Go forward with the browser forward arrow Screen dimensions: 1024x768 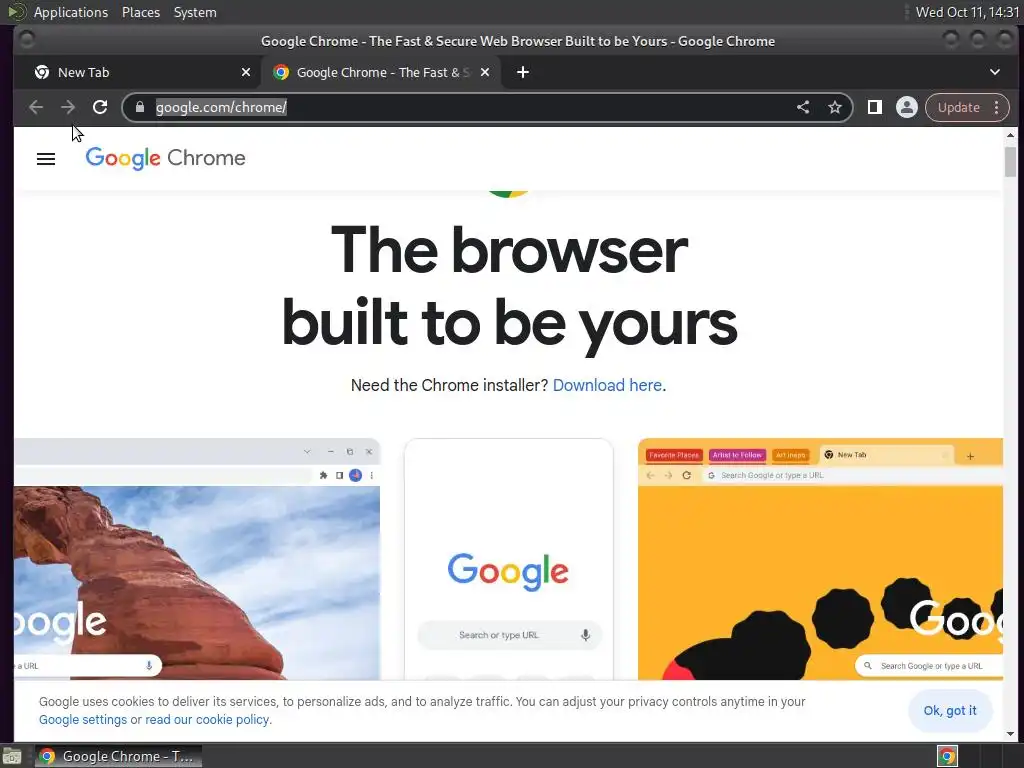click(x=68, y=107)
